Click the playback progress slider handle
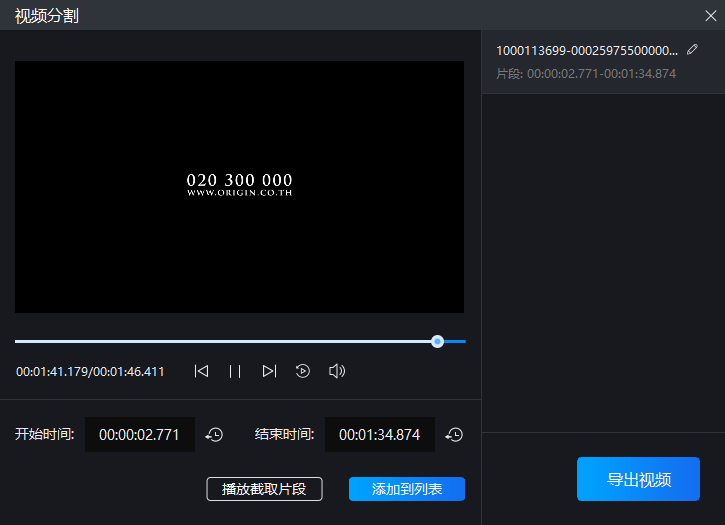This screenshot has height=525, width=725. [437, 341]
